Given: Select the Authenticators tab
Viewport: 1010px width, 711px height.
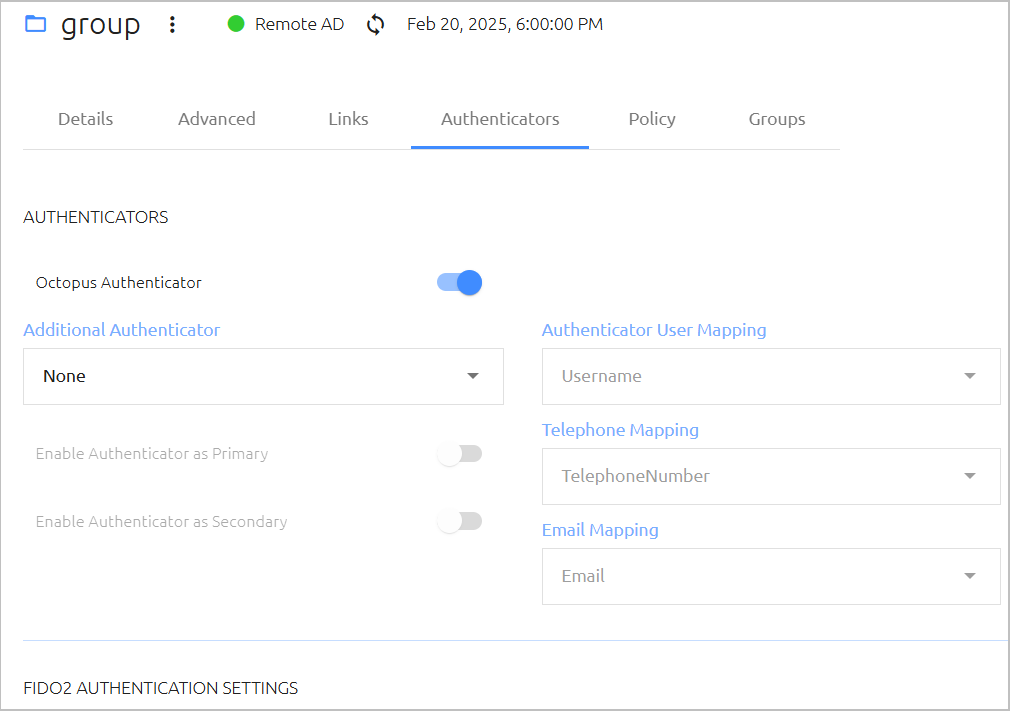Looking at the screenshot, I should coord(500,119).
